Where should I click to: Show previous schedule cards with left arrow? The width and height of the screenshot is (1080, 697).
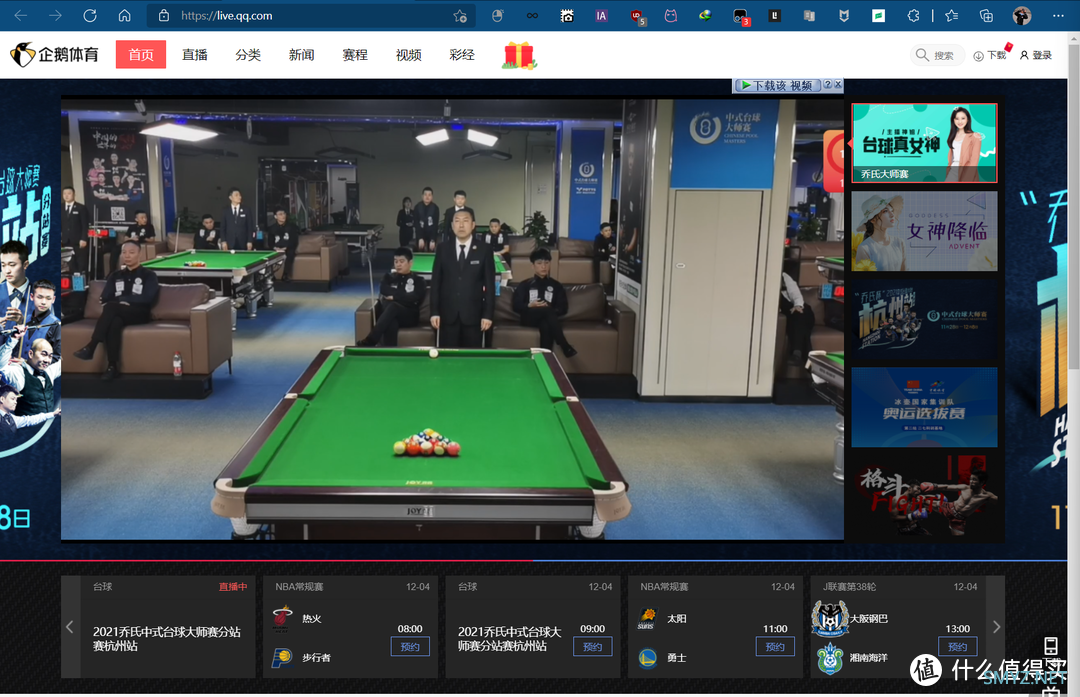70,627
